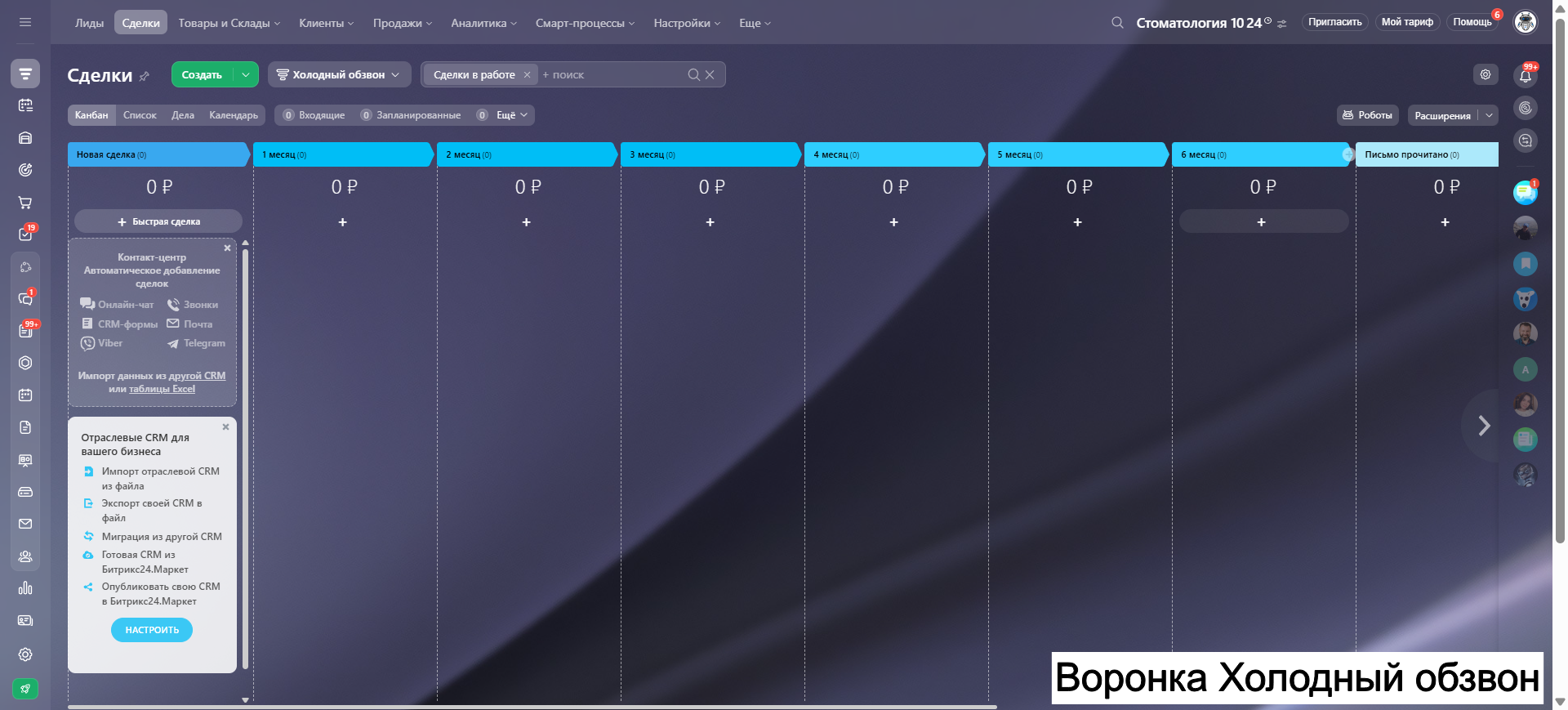Viewport: 1568px width, 710px height.
Task: Follow the "таблицы Excel" import link
Action: 162,389
